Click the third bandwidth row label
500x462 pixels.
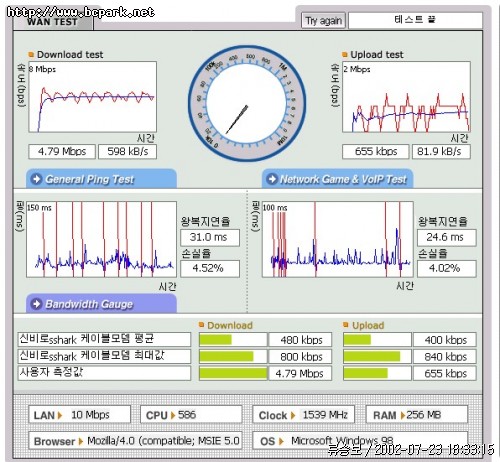[104, 373]
